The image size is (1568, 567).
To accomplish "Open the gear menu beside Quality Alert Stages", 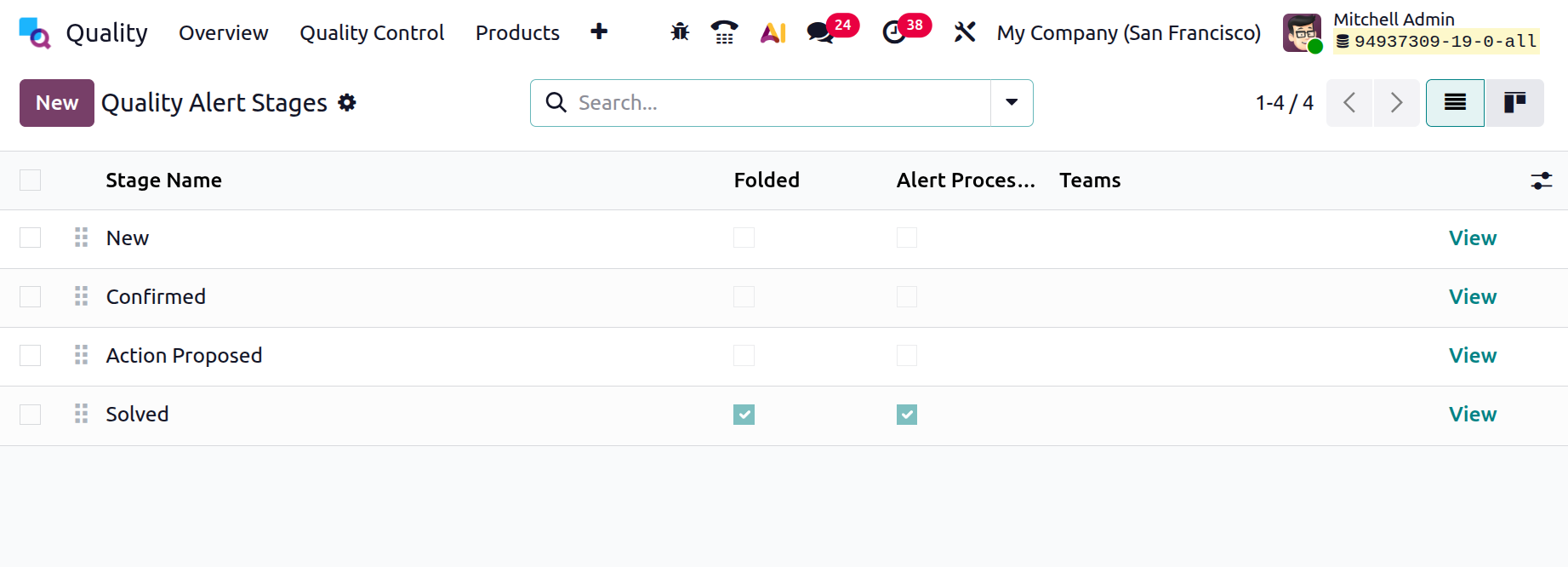I will (x=347, y=103).
